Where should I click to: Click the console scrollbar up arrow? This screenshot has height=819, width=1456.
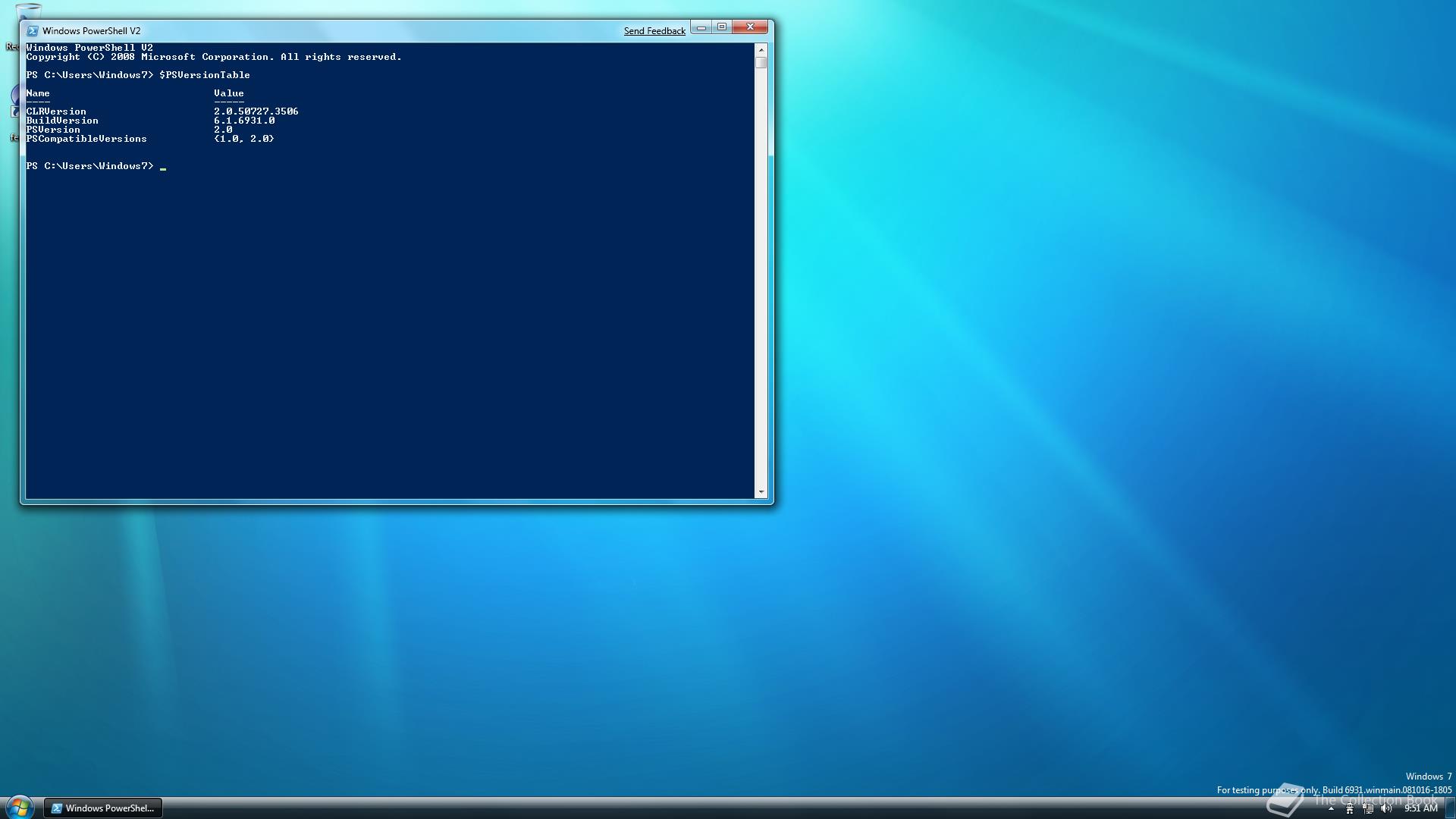point(761,50)
